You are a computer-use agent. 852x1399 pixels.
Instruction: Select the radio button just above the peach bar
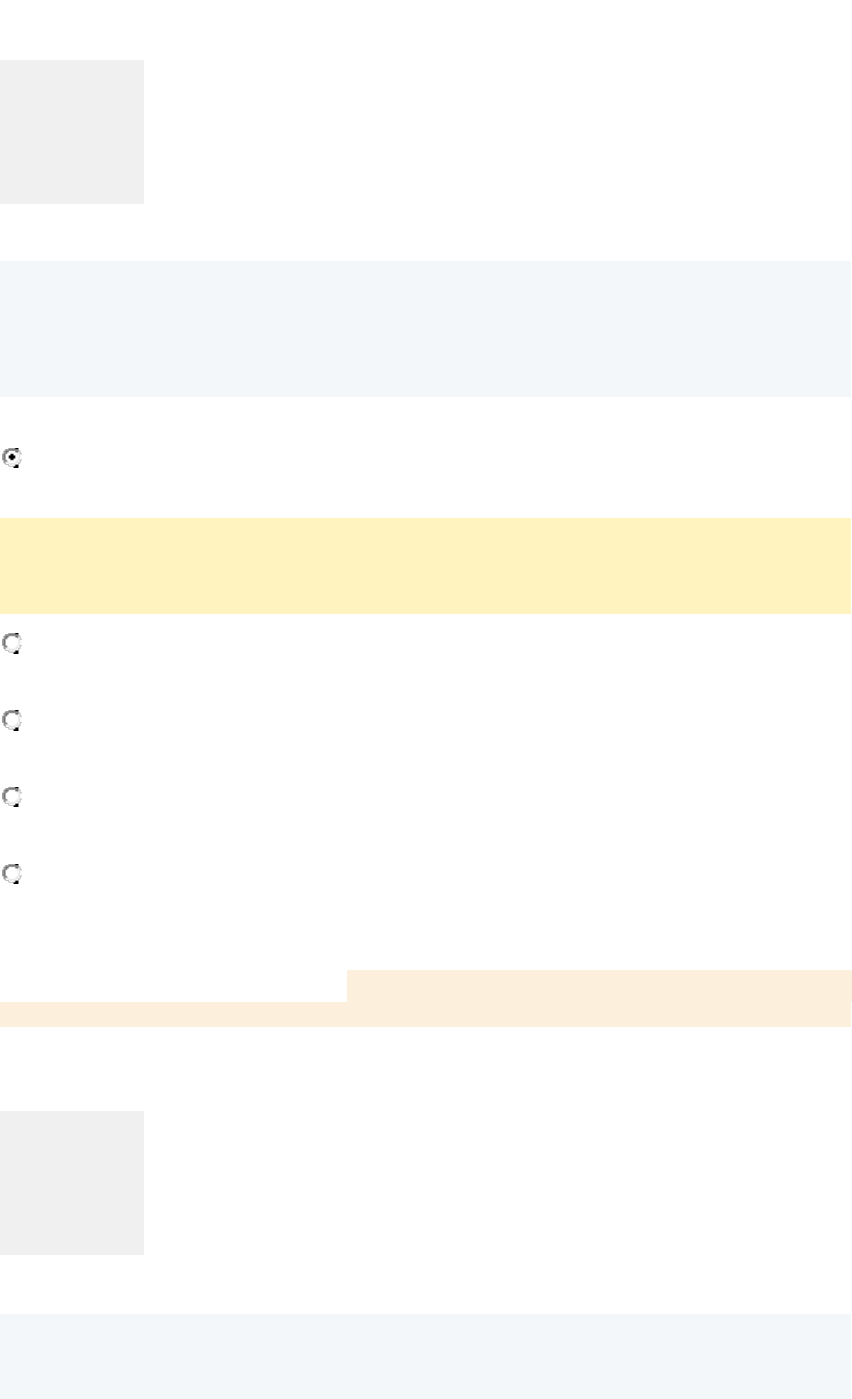click(x=13, y=874)
